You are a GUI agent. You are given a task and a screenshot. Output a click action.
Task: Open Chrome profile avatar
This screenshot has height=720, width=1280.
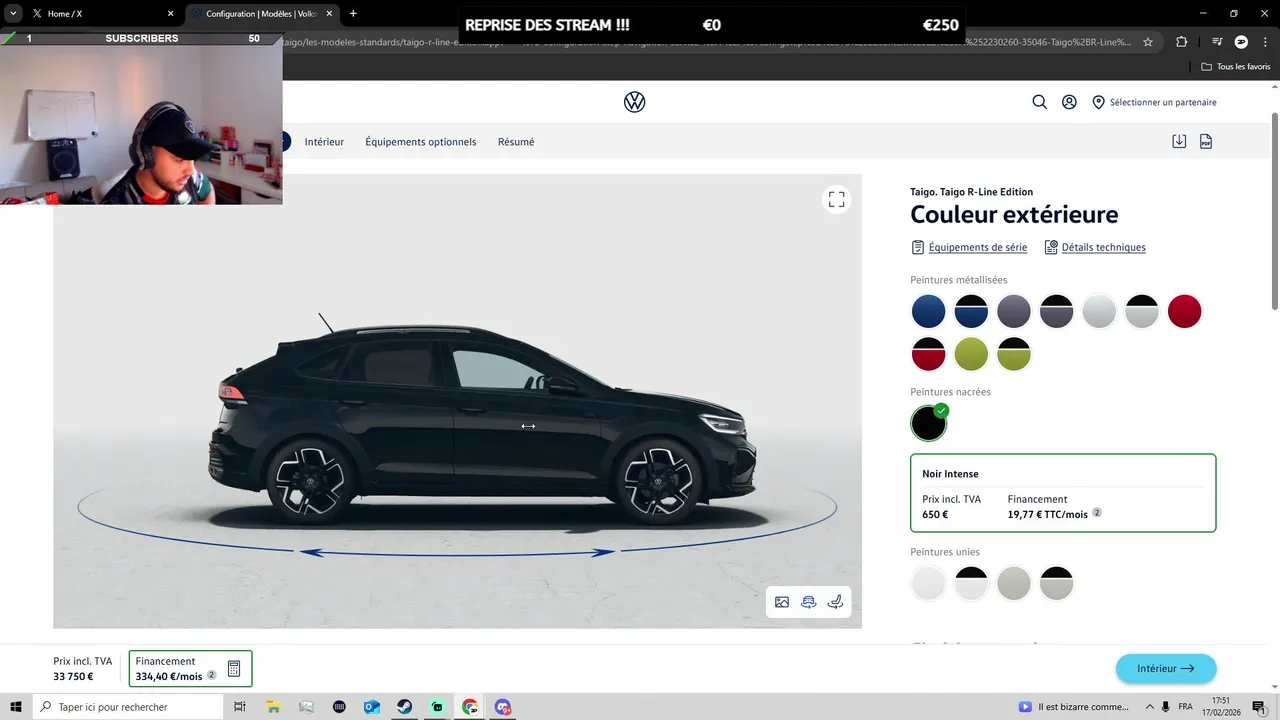click(x=1241, y=42)
